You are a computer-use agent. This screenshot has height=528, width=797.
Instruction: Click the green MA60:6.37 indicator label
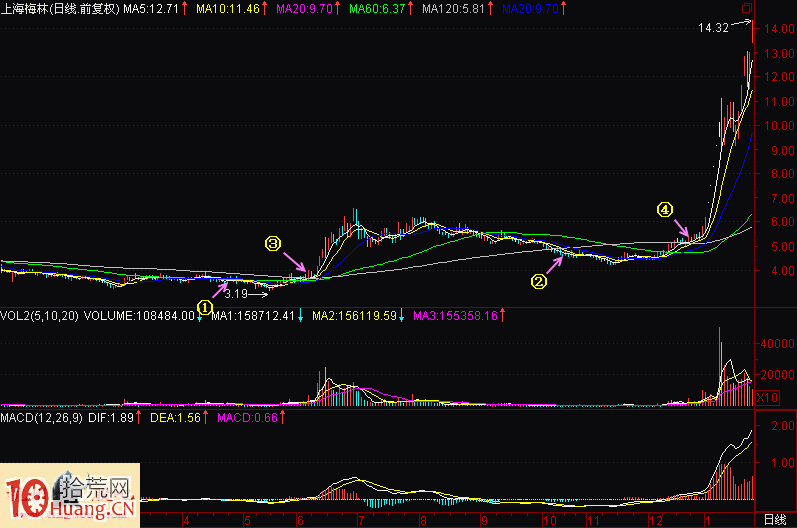[x=378, y=9]
